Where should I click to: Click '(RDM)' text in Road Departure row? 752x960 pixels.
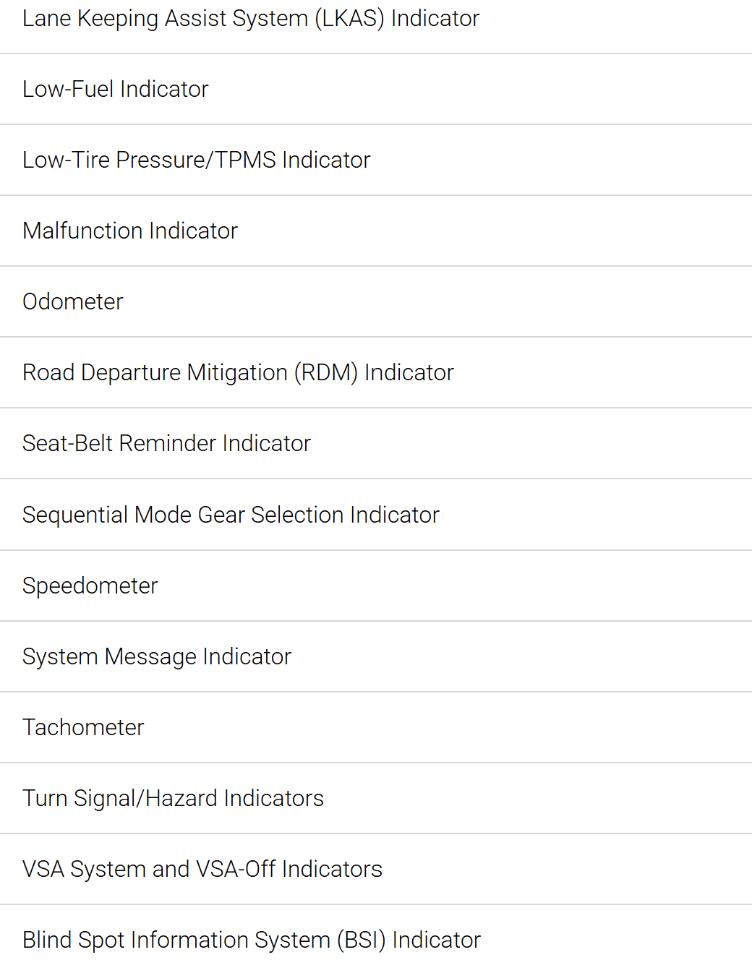tap(326, 373)
